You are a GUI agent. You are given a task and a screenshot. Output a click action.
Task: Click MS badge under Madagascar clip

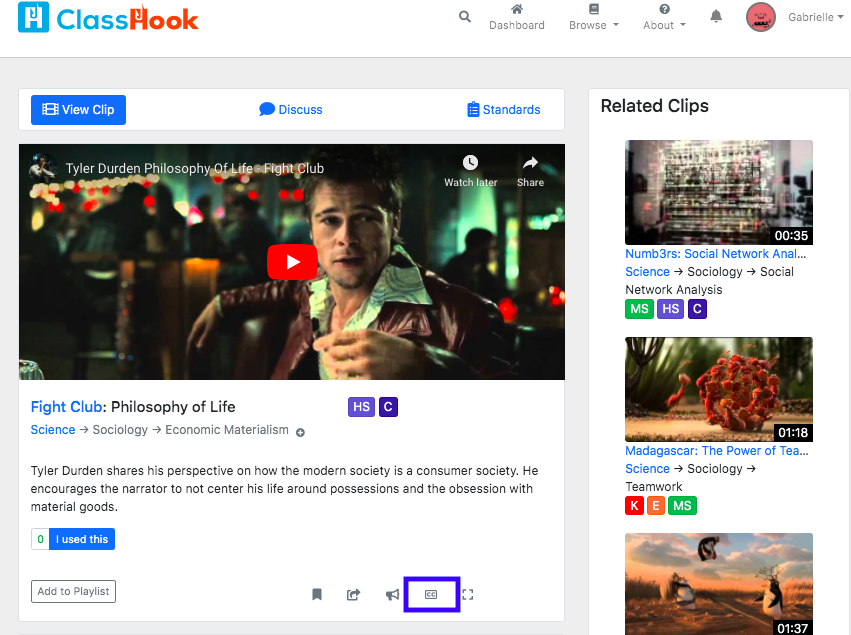pyautogui.click(x=682, y=506)
